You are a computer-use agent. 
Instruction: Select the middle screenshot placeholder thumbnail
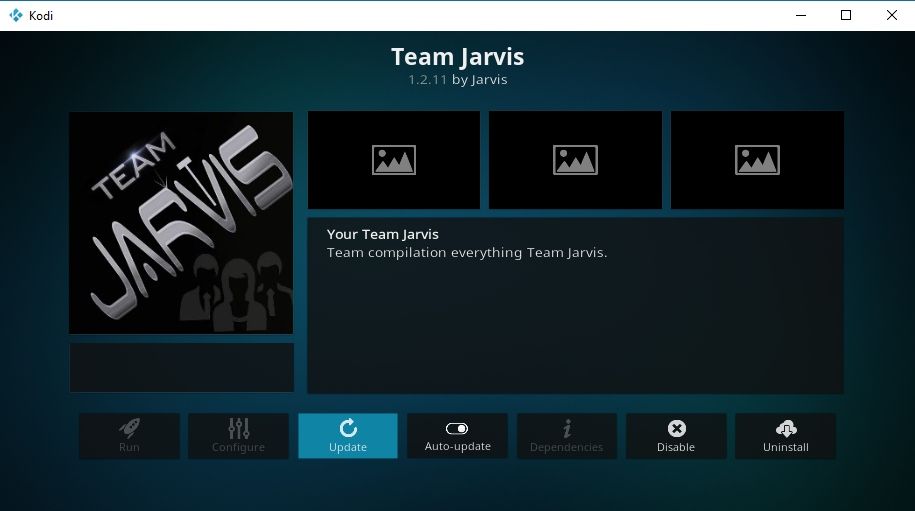pos(575,160)
